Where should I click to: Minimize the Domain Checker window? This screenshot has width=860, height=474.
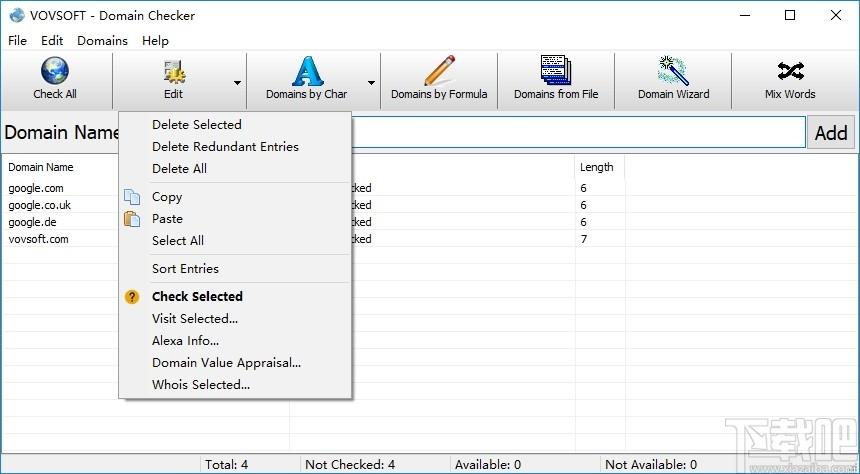tap(744, 15)
